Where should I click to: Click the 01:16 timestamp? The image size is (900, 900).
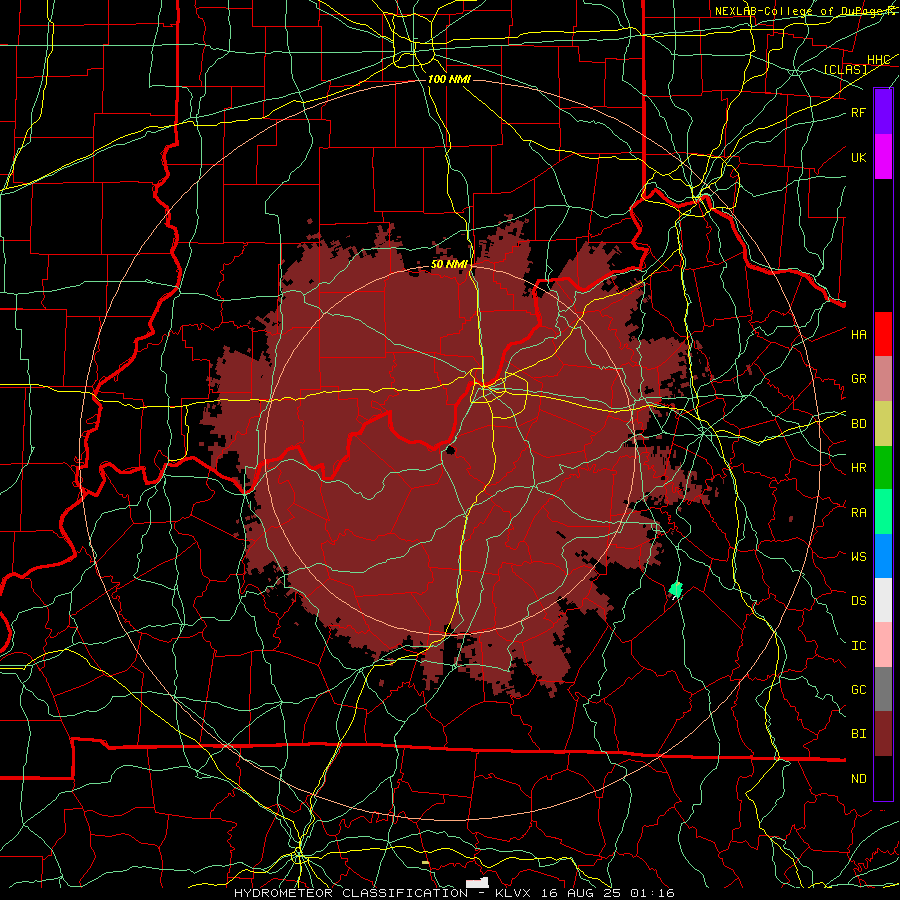click(x=652, y=893)
